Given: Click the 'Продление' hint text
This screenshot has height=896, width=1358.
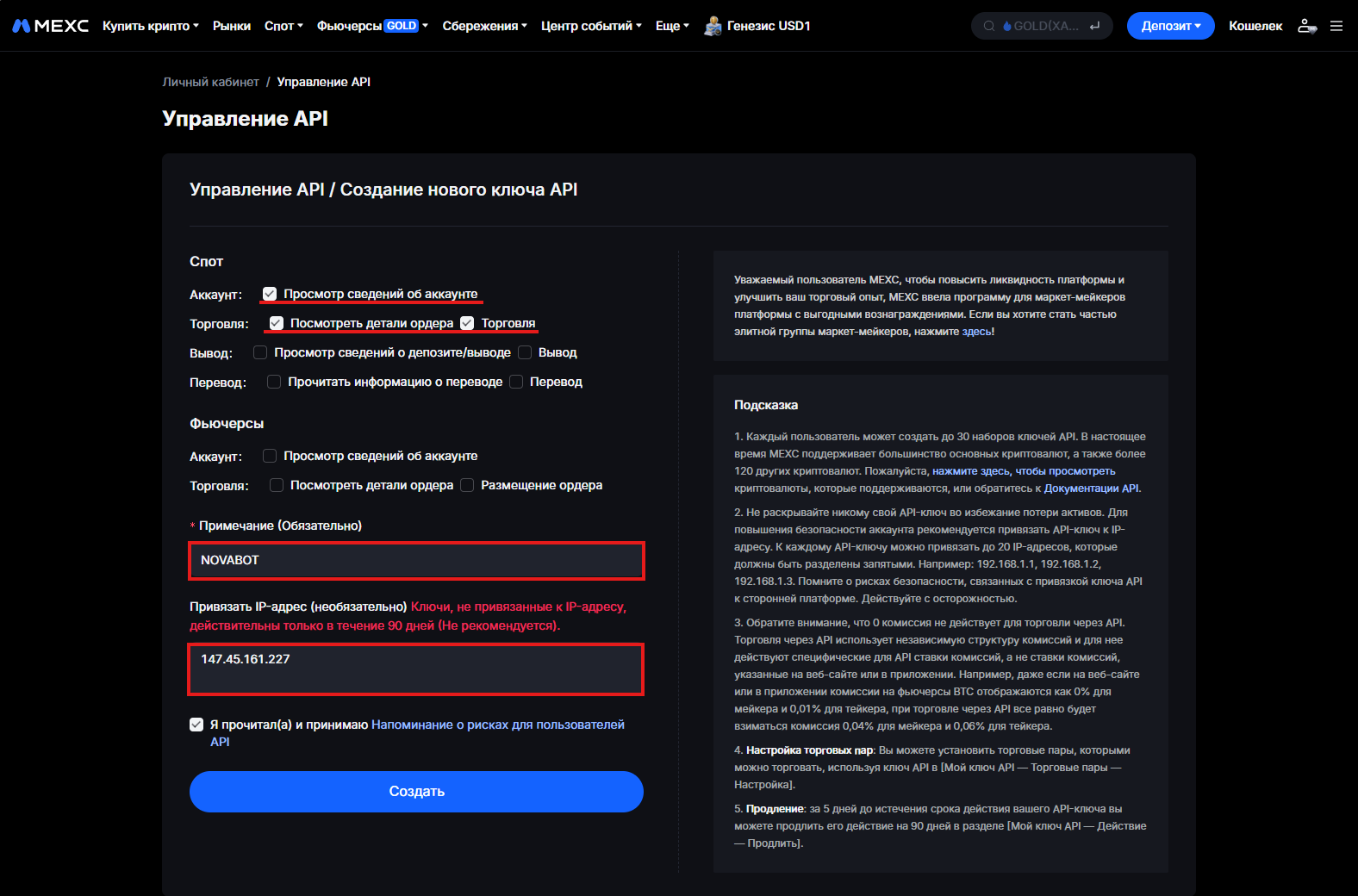Looking at the screenshot, I should [775, 809].
